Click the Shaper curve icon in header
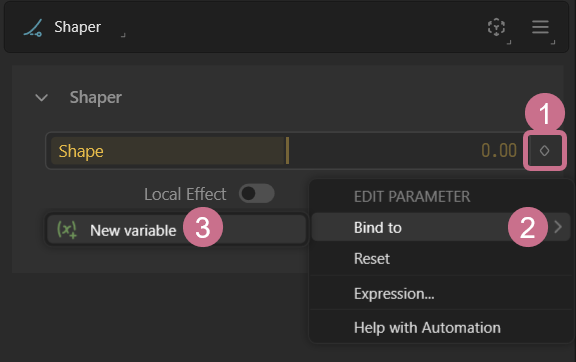 coord(33,28)
